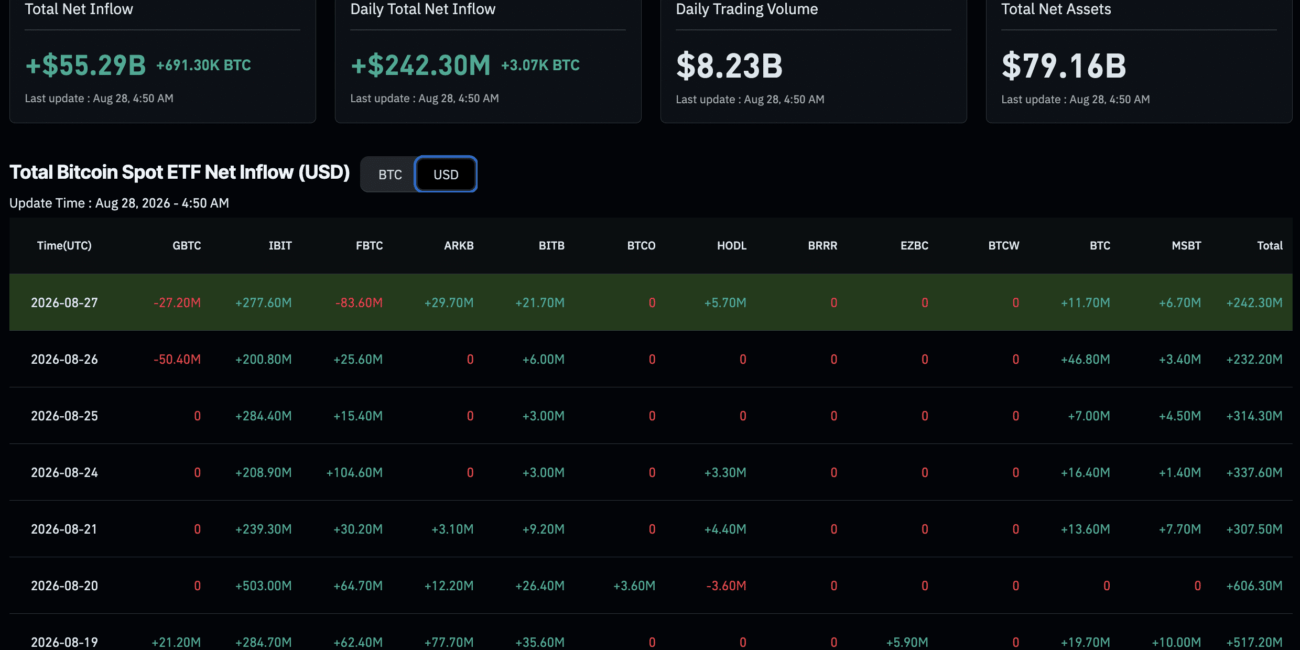Image resolution: width=1300 pixels, height=650 pixels.
Task: Open the MSBT column header
Action: pyautogui.click(x=1186, y=246)
